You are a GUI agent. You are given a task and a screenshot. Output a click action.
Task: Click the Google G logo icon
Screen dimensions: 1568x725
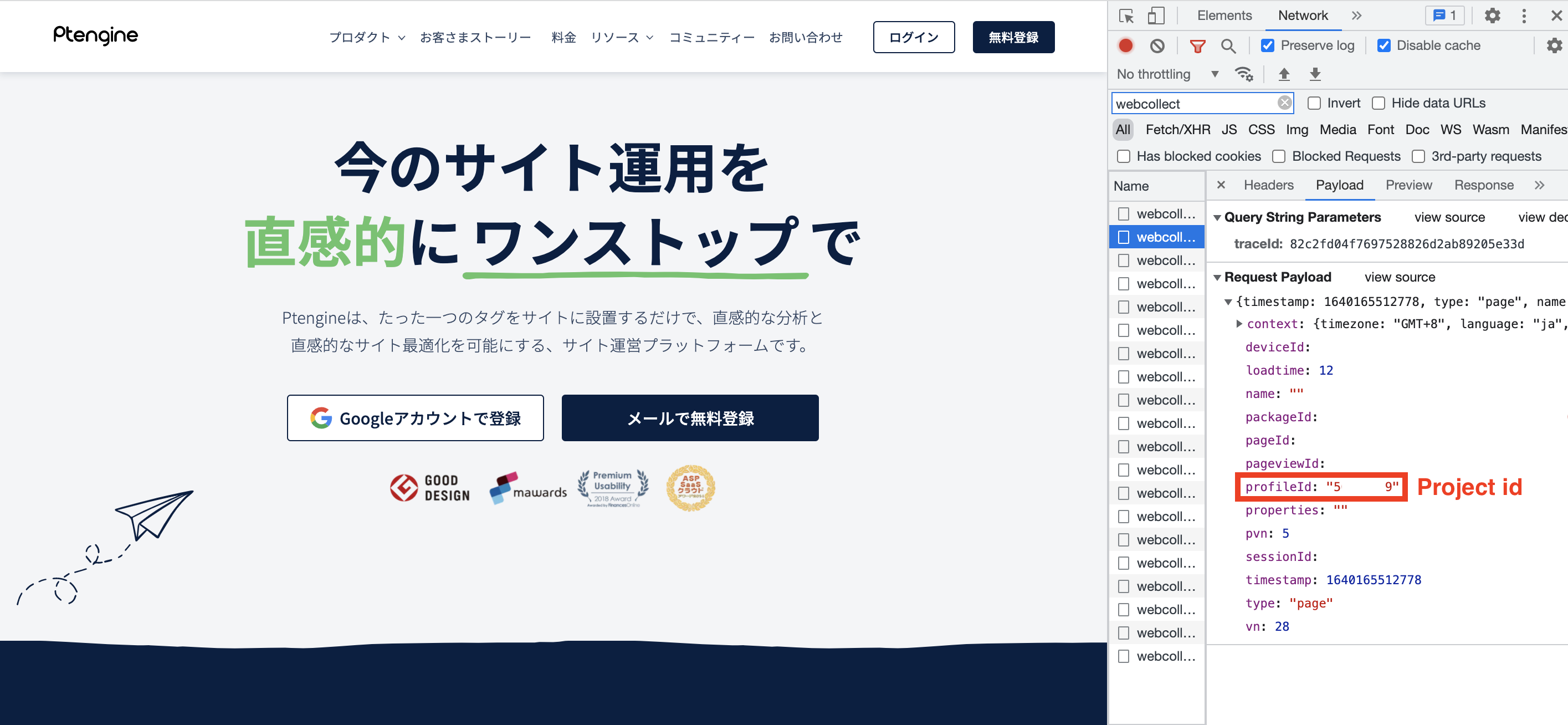click(x=321, y=418)
